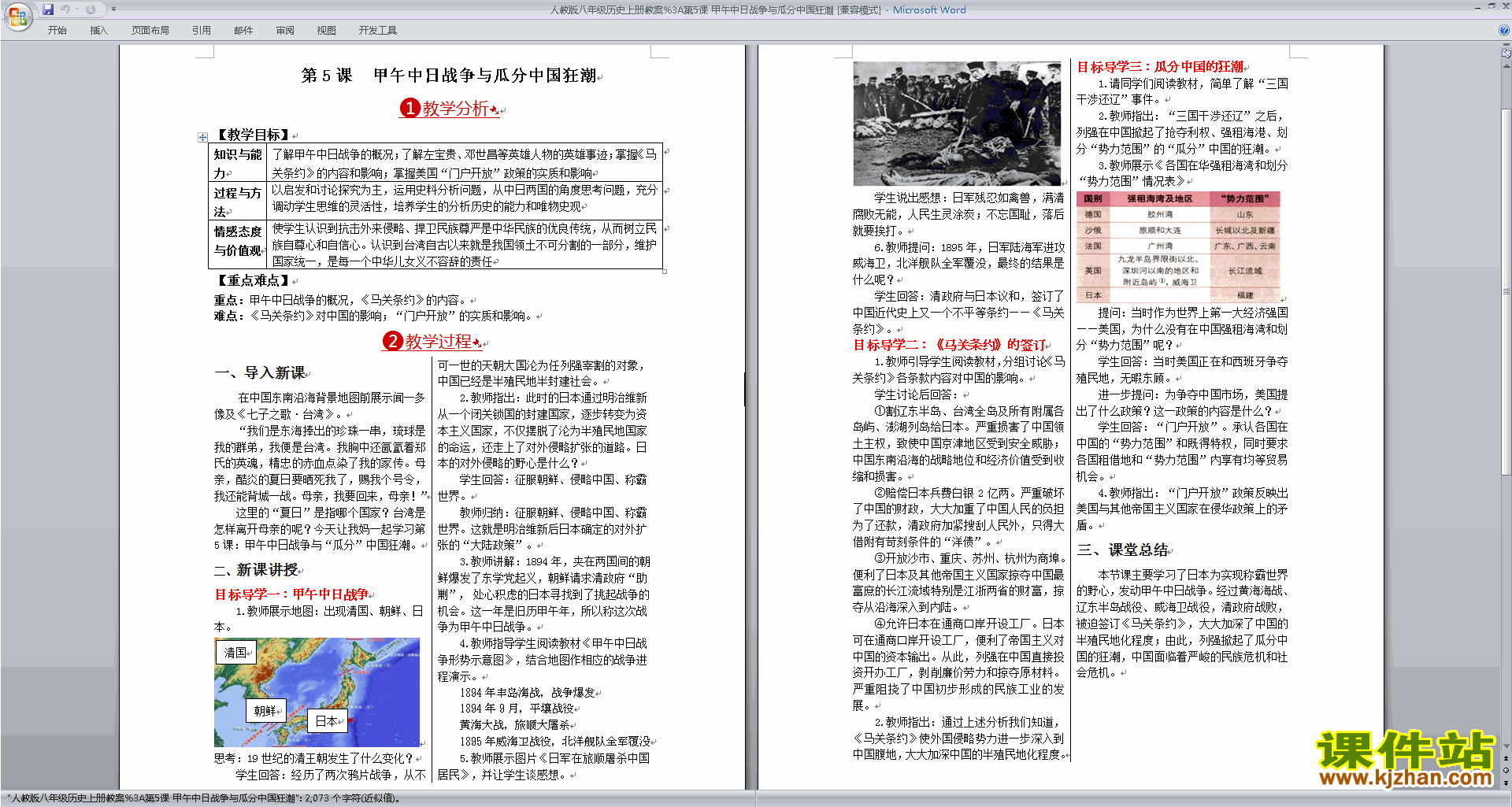
Task: Open the Undo history dropdown arrow
Action: pos(76,9)
